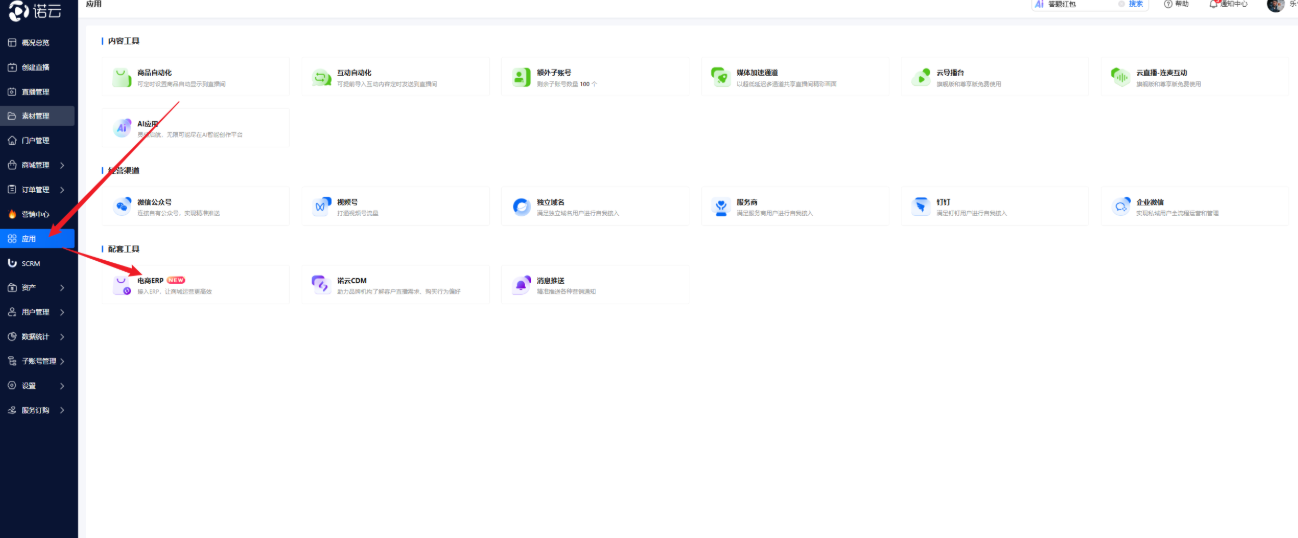1298x538 pixels.
Task: Click the 消息推送 bell icon
Action: (521, 285)
